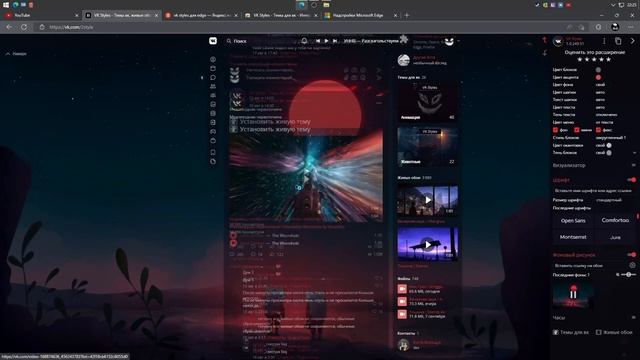Image resolution: width=640 pixels, height=360 pixels.
Task: Open the 'Анимация' album thumbnail
Action: (428, 102)
